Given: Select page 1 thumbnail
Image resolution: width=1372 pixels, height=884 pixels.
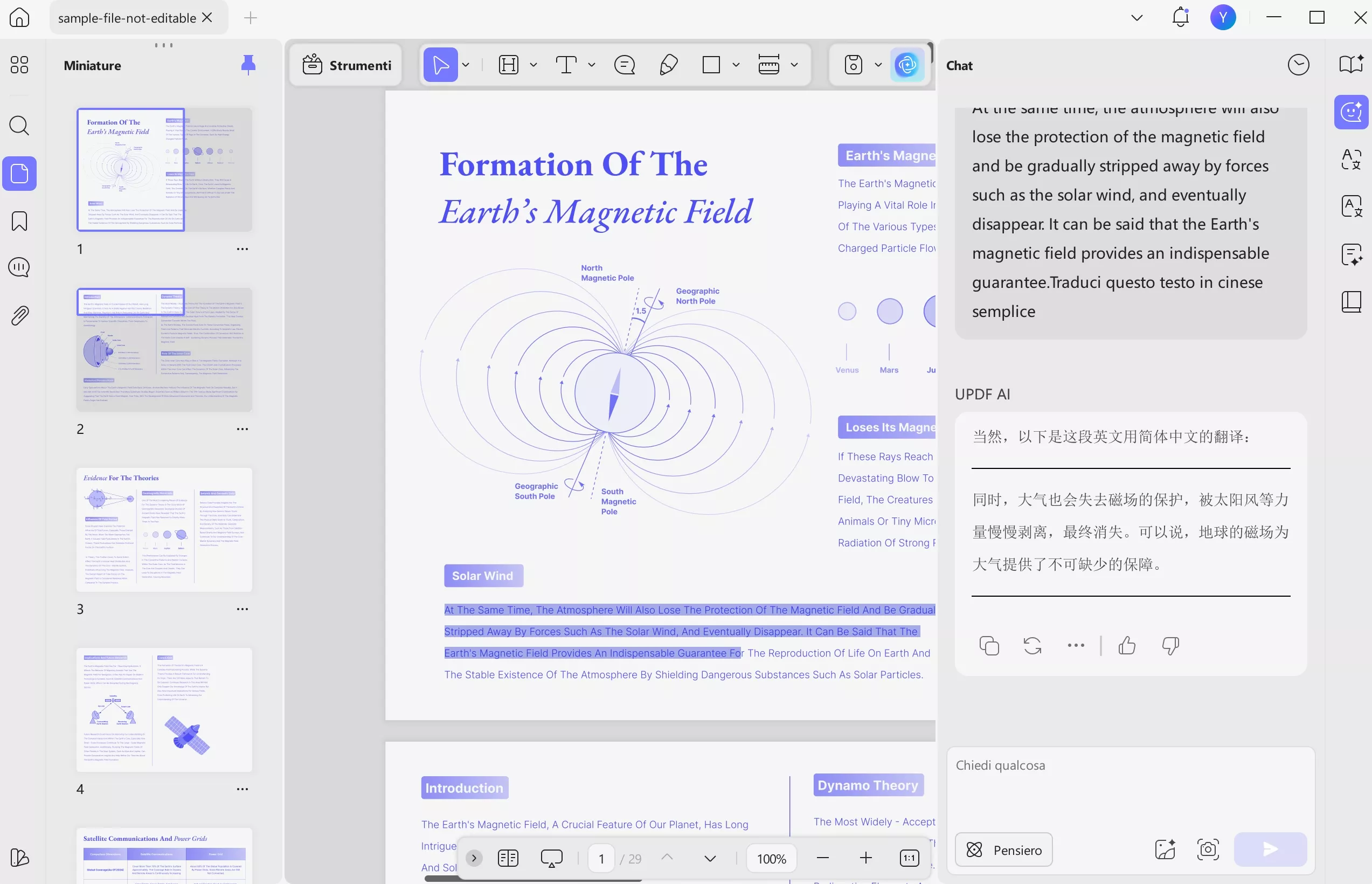Looking at the screenshot, I should (x=164, y=170).
